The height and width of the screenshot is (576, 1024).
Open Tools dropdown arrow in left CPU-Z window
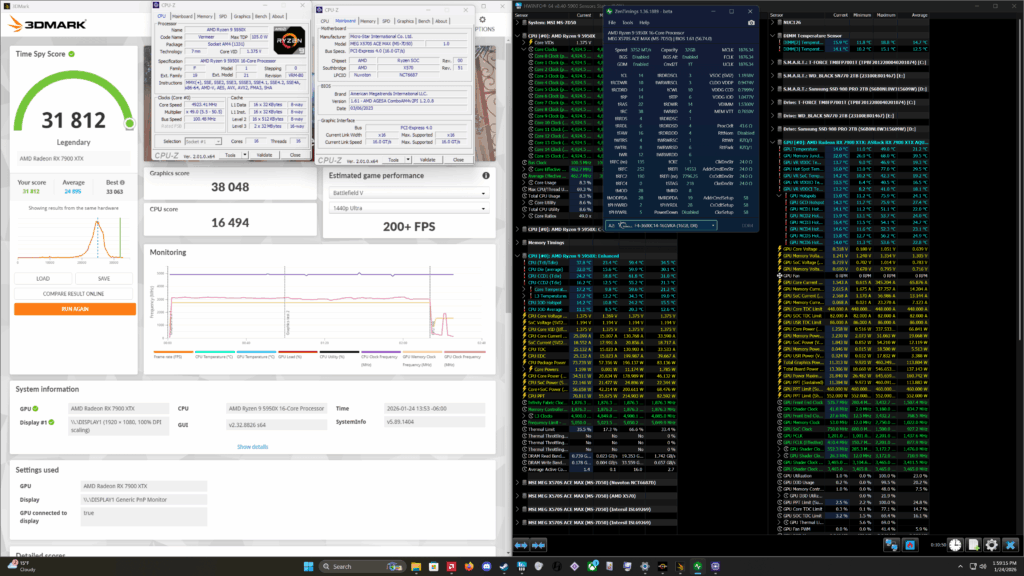[x=245, y=155]
